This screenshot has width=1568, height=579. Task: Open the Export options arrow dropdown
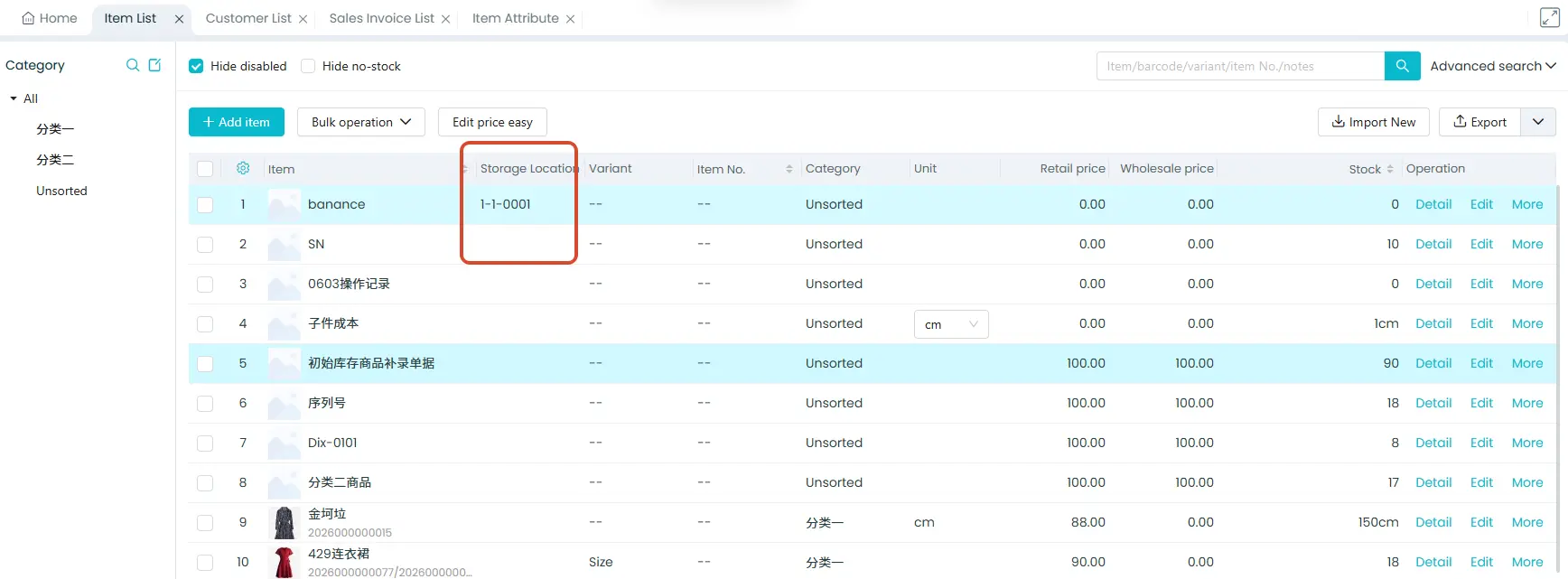pyautogui.click(x=1538, y=122)
